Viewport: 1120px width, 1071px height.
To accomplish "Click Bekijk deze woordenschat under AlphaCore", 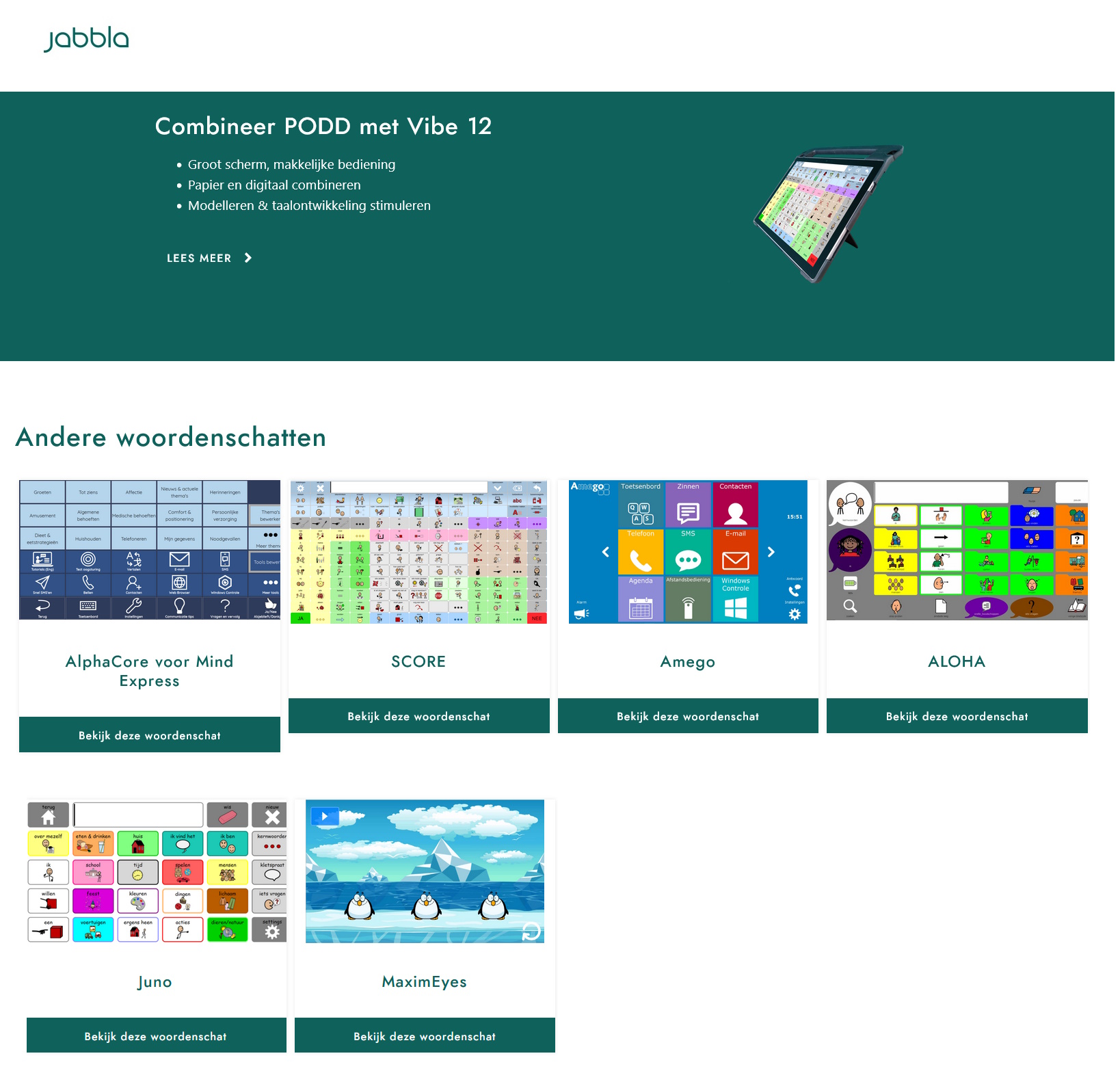I will tap(150, 735).
